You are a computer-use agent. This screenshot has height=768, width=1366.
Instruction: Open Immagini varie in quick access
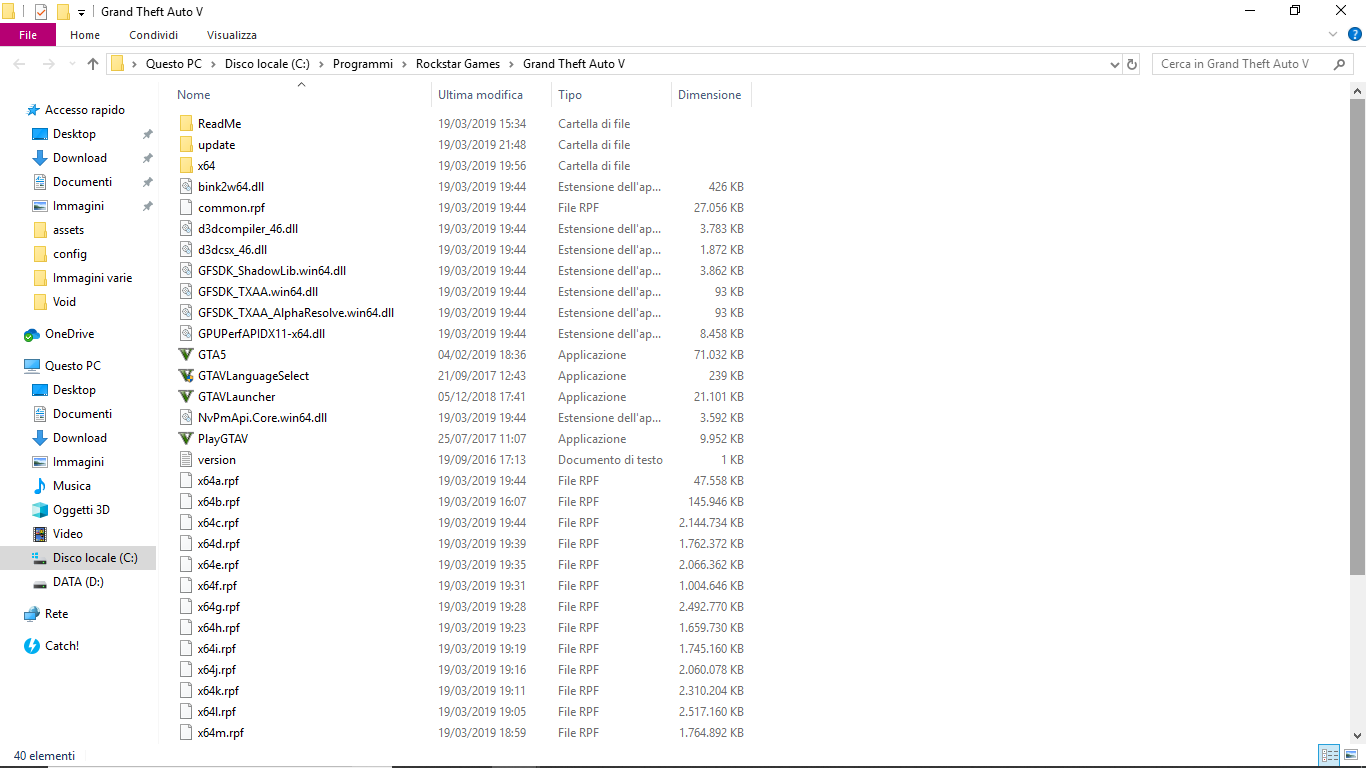point(92,278)
